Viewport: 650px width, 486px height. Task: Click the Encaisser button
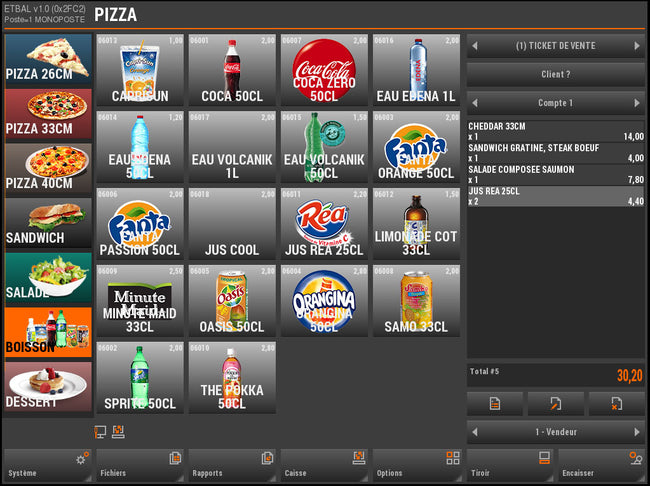601,465
